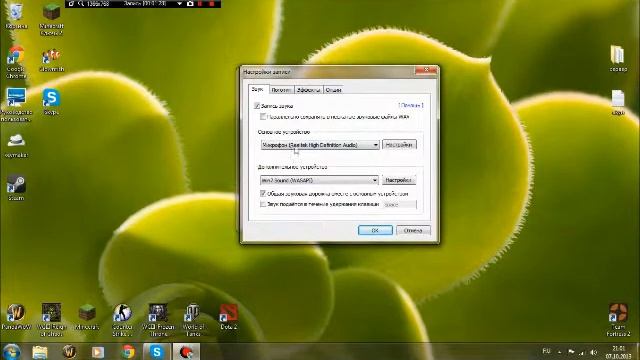The height and width of the screenshot is (360, 640).
Task: Open the Recycle Bin desktop icon
Action: (x=16, y=16)
